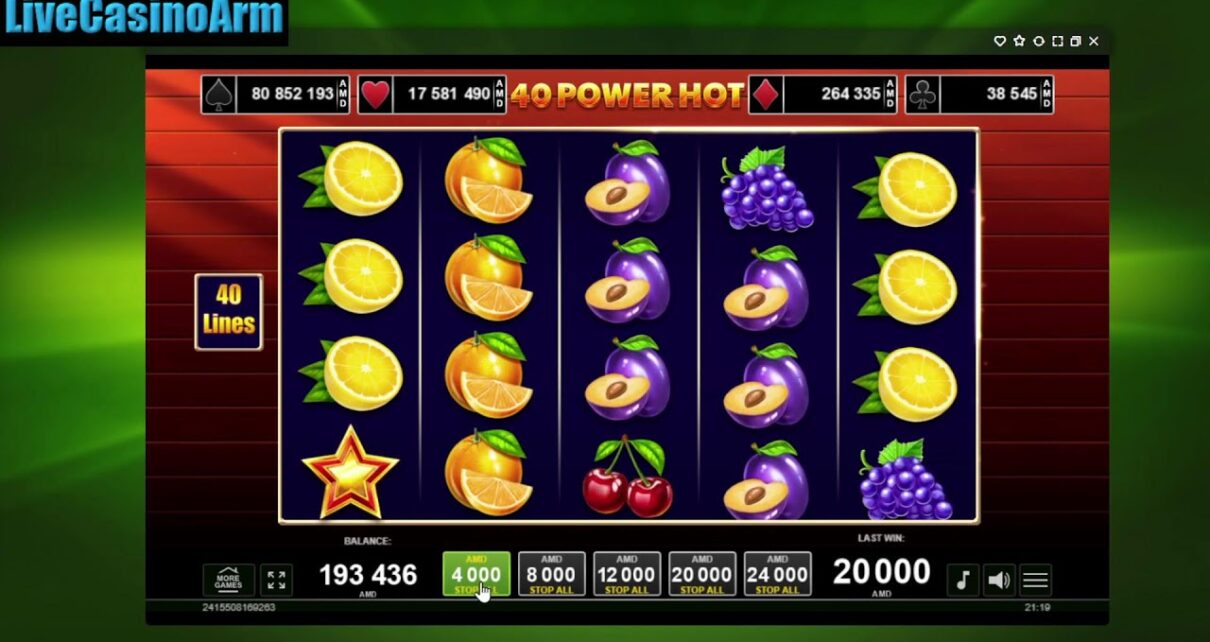Select the 8 000 AMD bet button

click(551, 574)
